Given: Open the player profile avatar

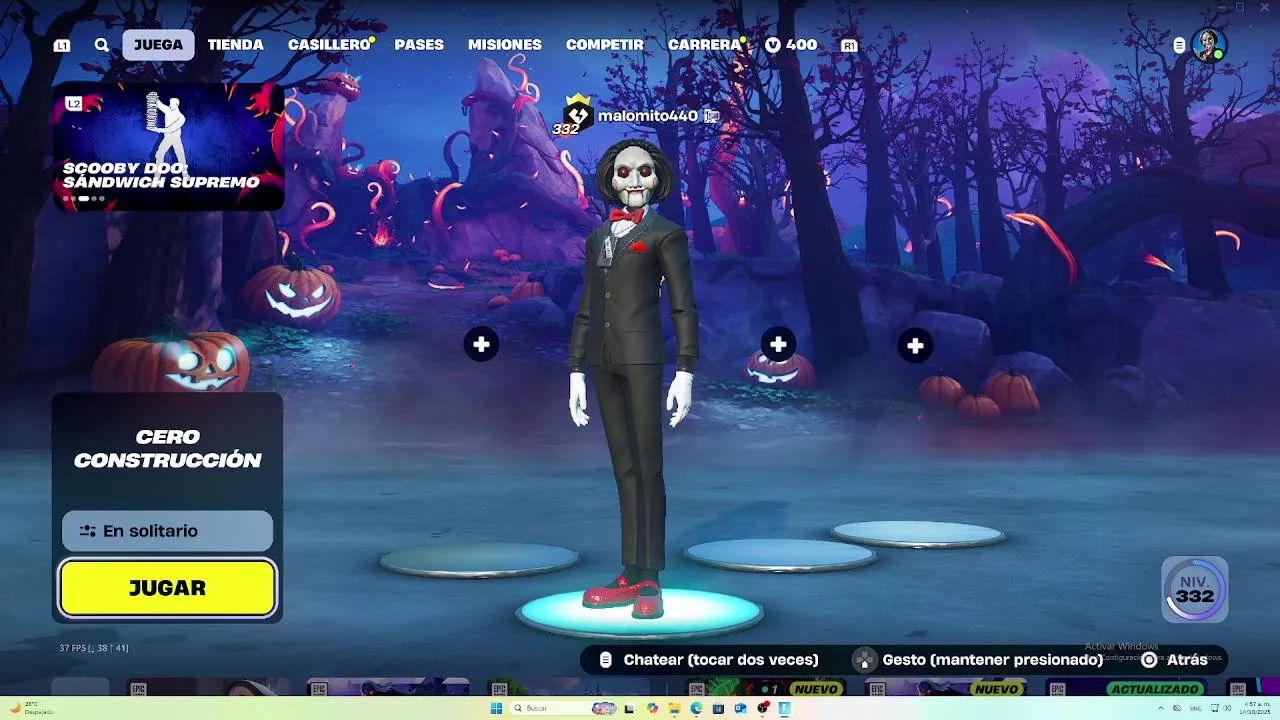Looking at the screenshot, I should (x=1209, y=45).
